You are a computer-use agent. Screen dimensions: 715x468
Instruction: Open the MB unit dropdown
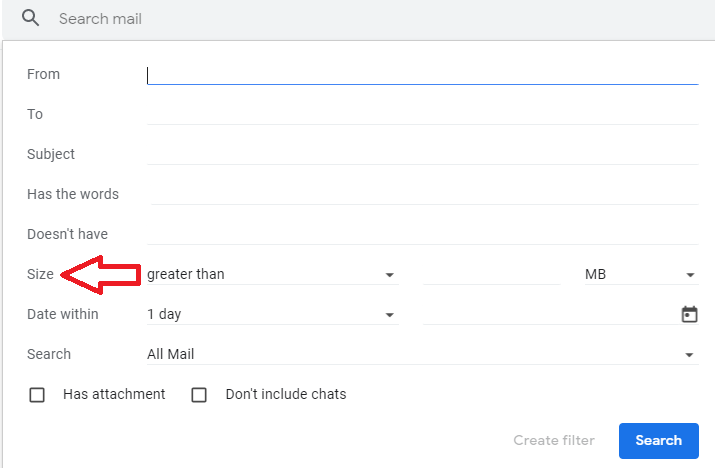tap(642, 274)
